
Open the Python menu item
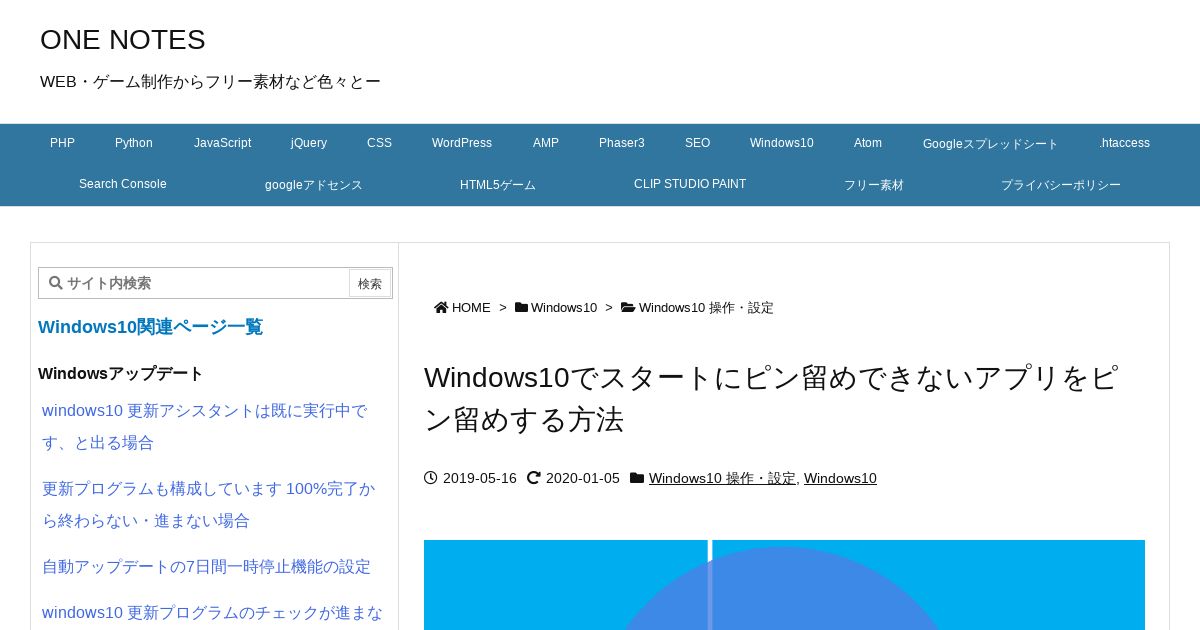pyautogui.click(x=134, y=143)
